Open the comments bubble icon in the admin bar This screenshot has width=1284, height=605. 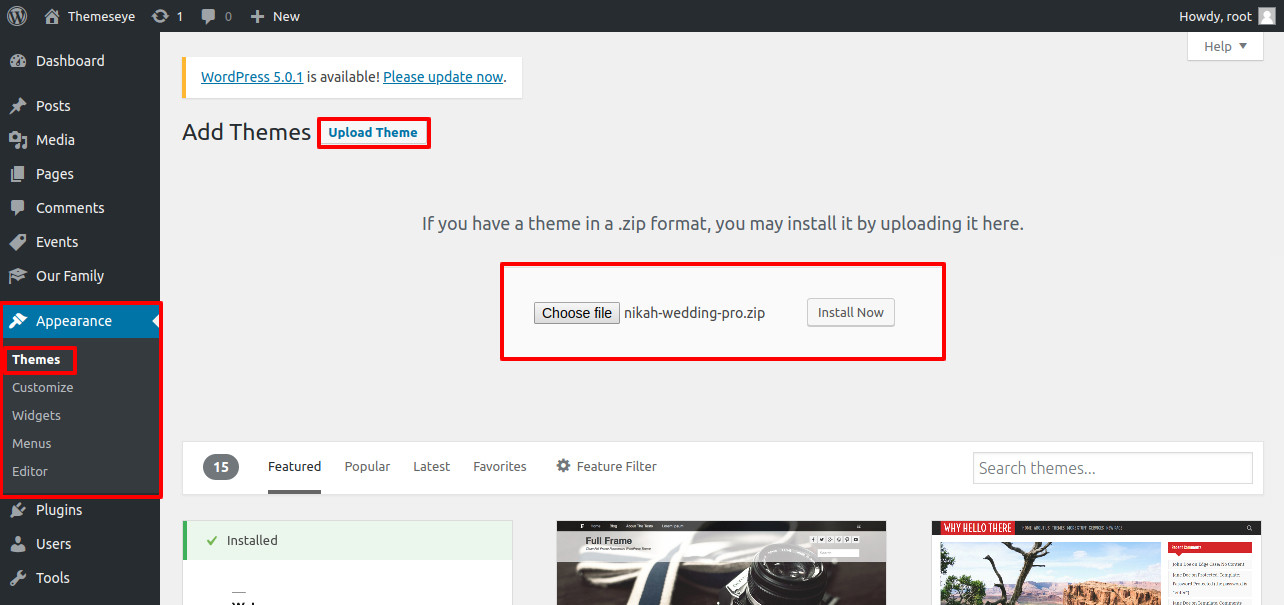click(x=208, y=16)
